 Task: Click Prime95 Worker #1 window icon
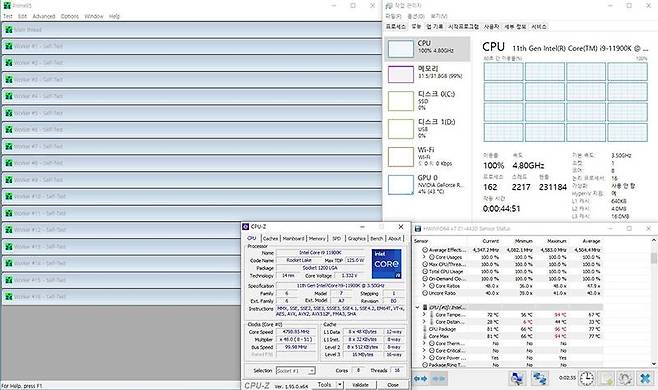(x=8, y=46)
